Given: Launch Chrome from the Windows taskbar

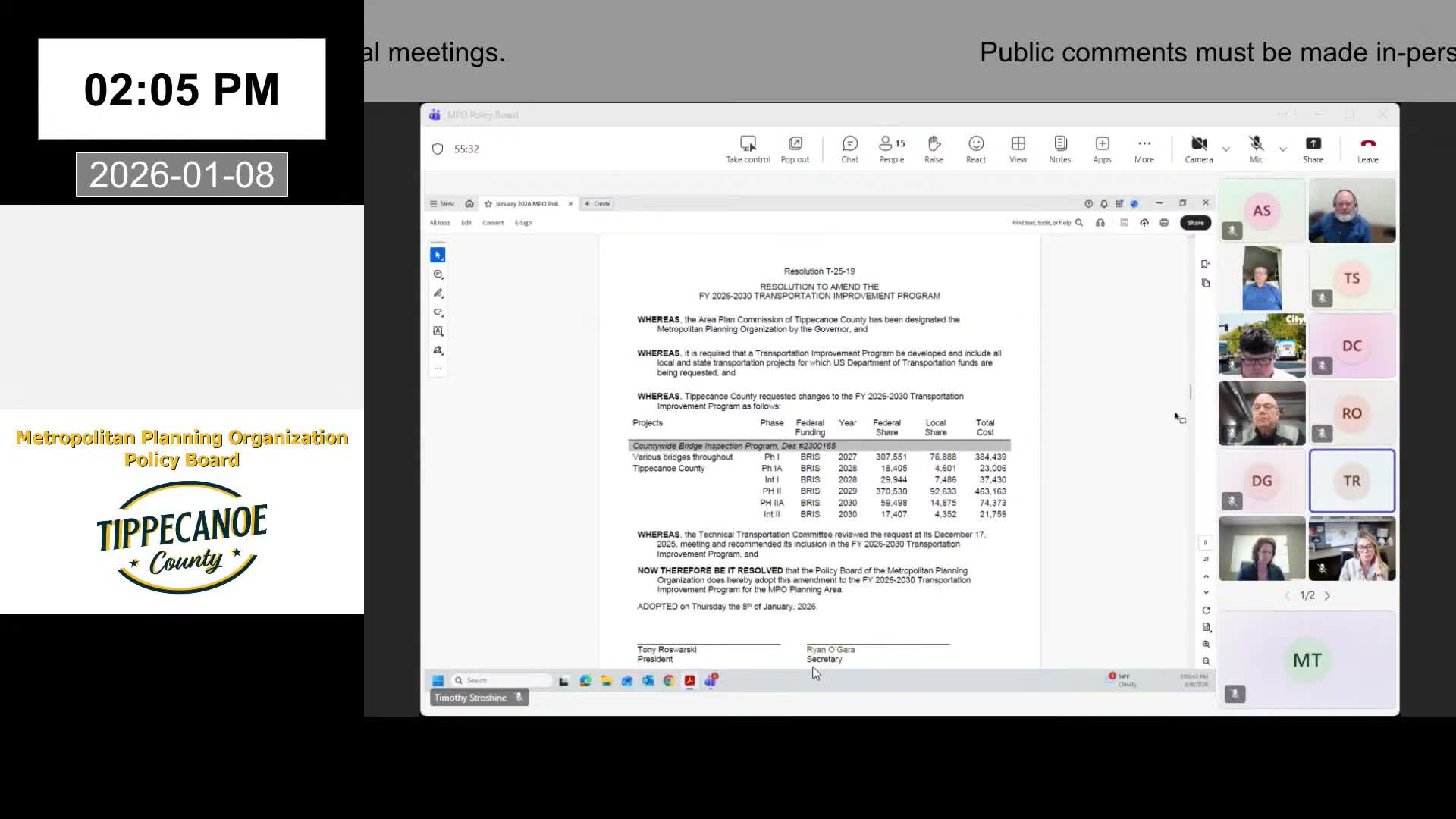Looking at the screenshot, I should point(668,680).
